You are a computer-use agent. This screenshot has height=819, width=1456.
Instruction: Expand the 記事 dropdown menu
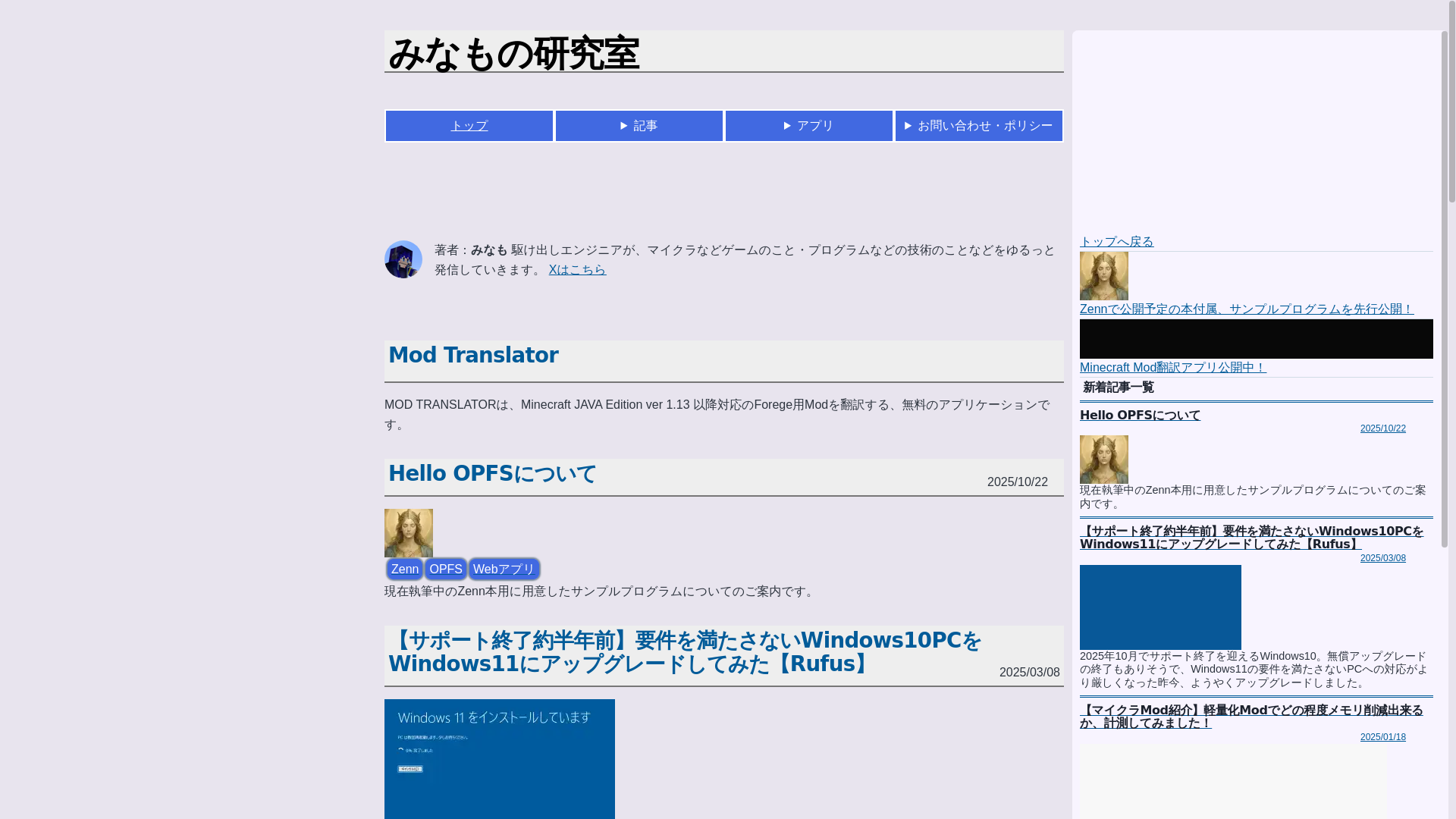(x=639, y=126)
